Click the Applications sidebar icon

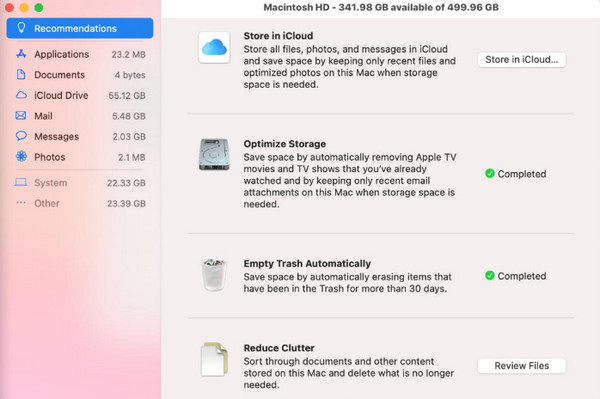21,54
